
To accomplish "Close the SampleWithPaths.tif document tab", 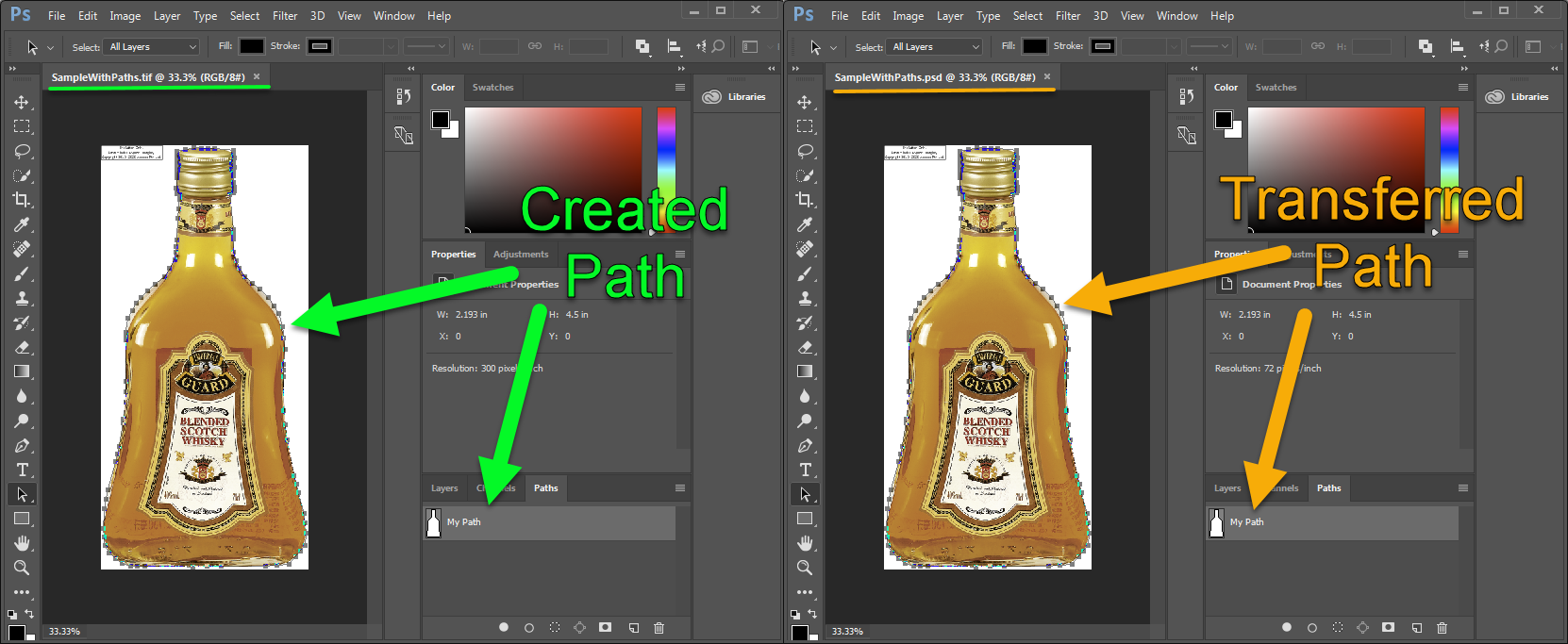I will tap(257, 77).
